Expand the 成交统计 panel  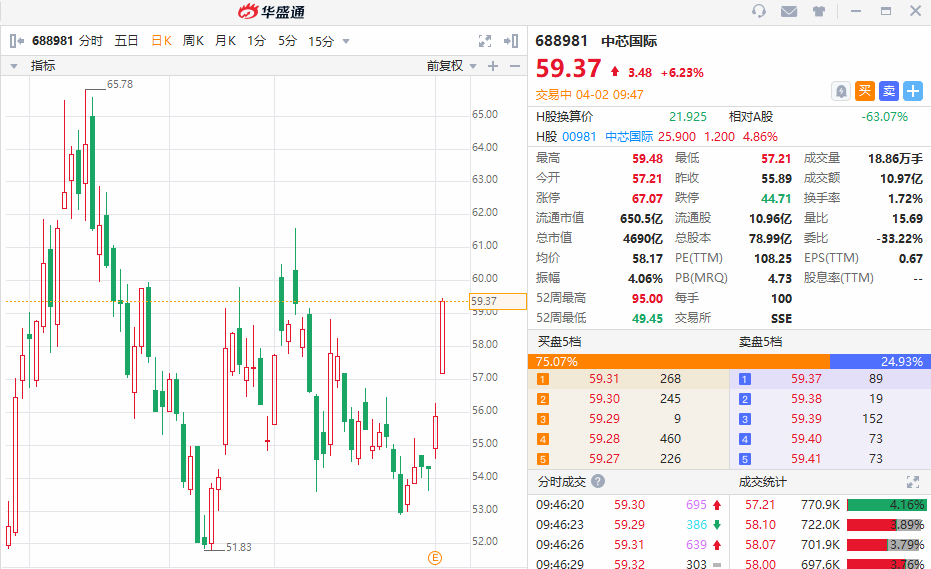913,482
